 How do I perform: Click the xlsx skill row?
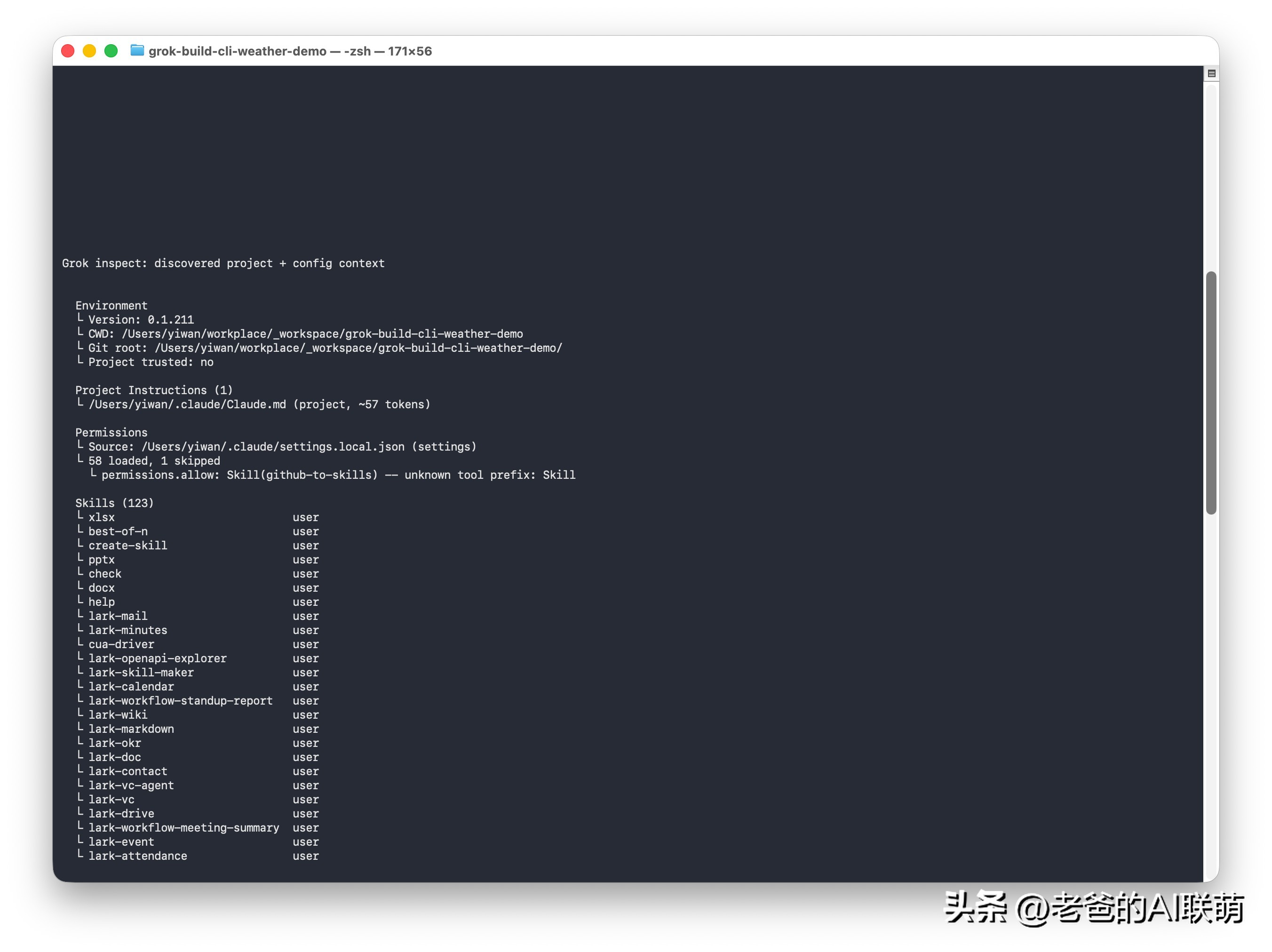[198, 517]
